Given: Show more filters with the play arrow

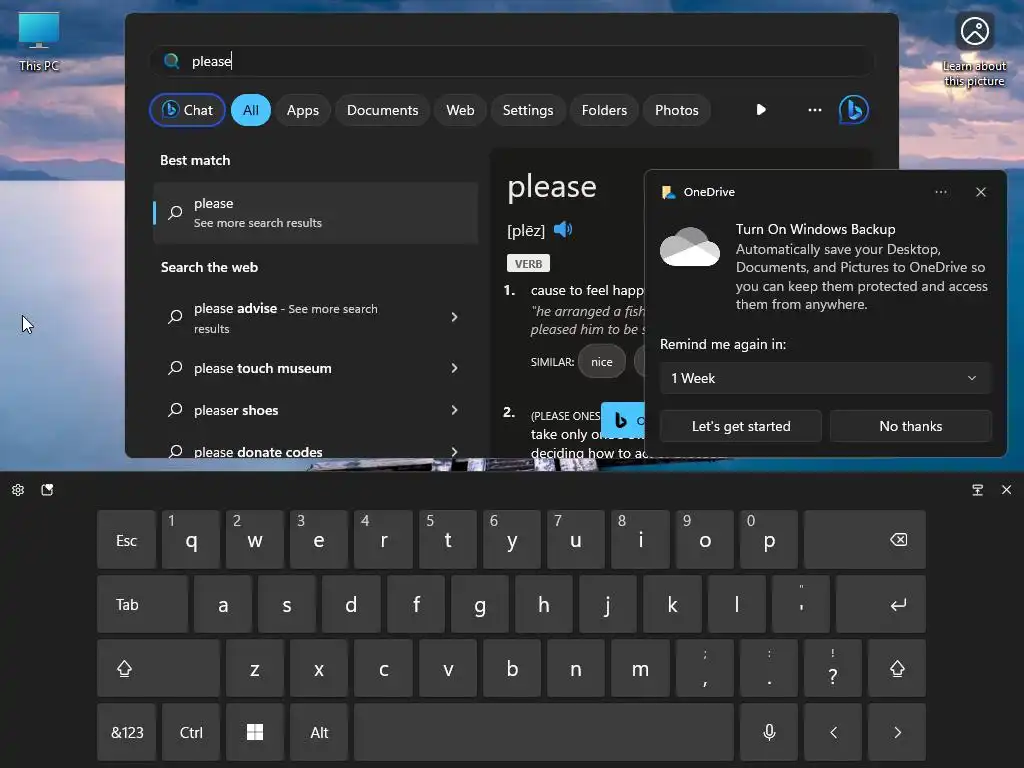Looking at the screenshot, I should (761, 110).
